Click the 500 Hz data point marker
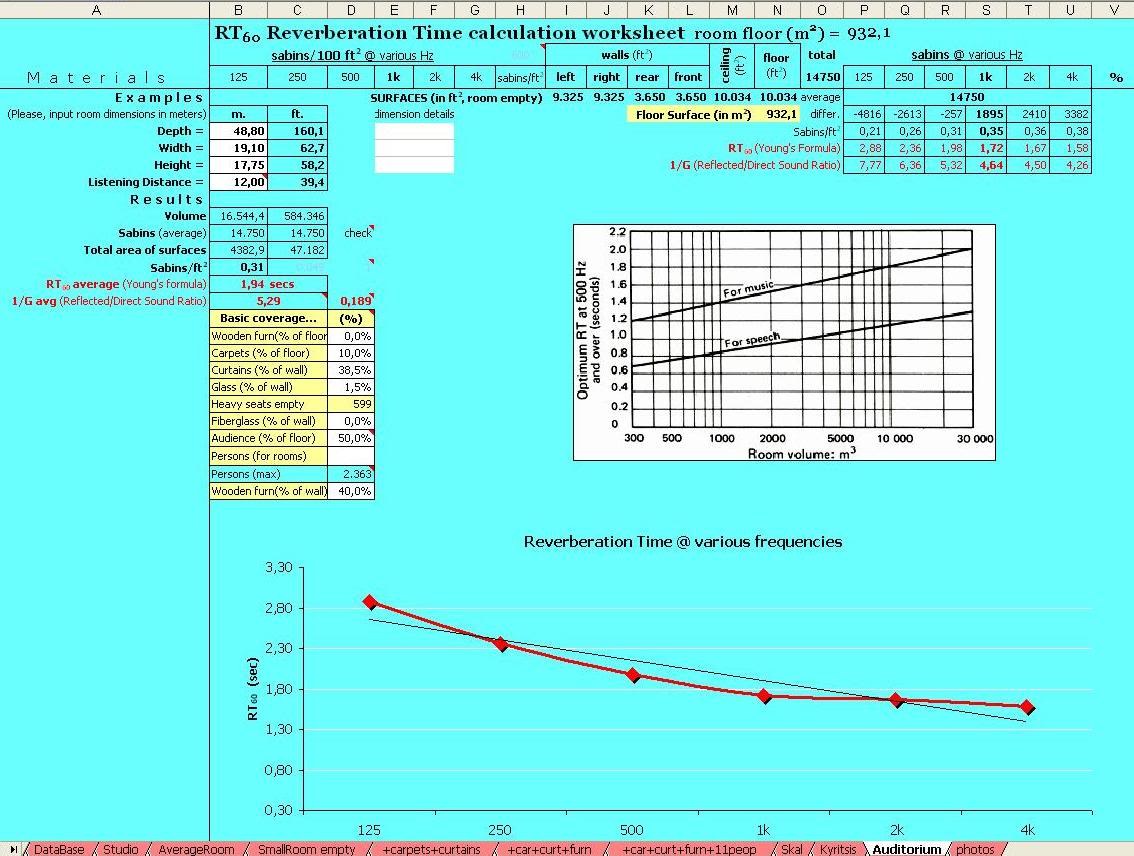 [x=633, y=675]
